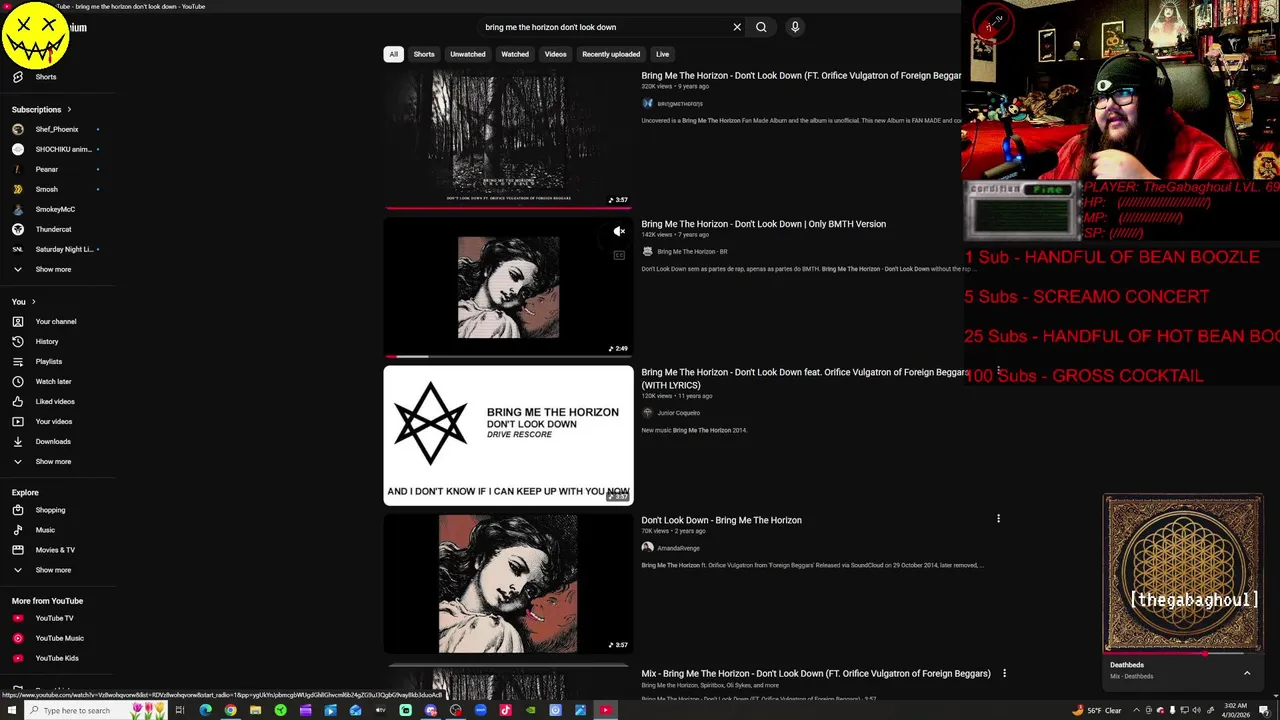Open options menu for AmandaRvenge video
Image resolution: width=1280 pixels, height=720 pixels.
coord(998,519)
